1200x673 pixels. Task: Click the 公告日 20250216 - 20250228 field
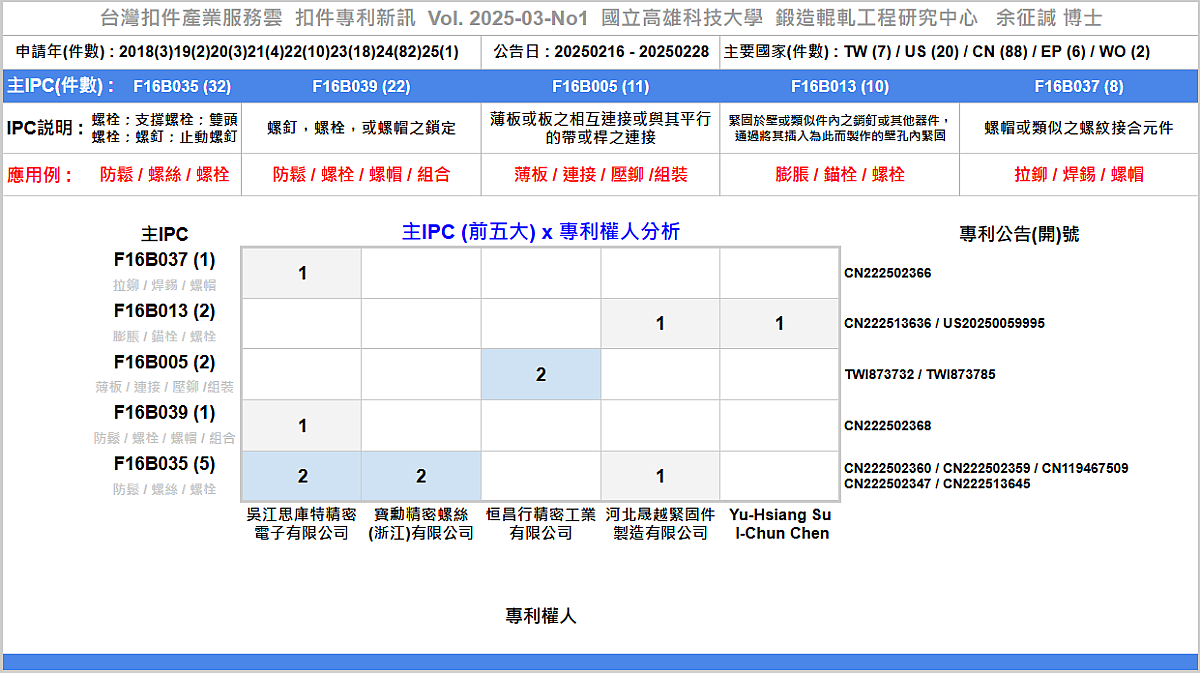601,52
